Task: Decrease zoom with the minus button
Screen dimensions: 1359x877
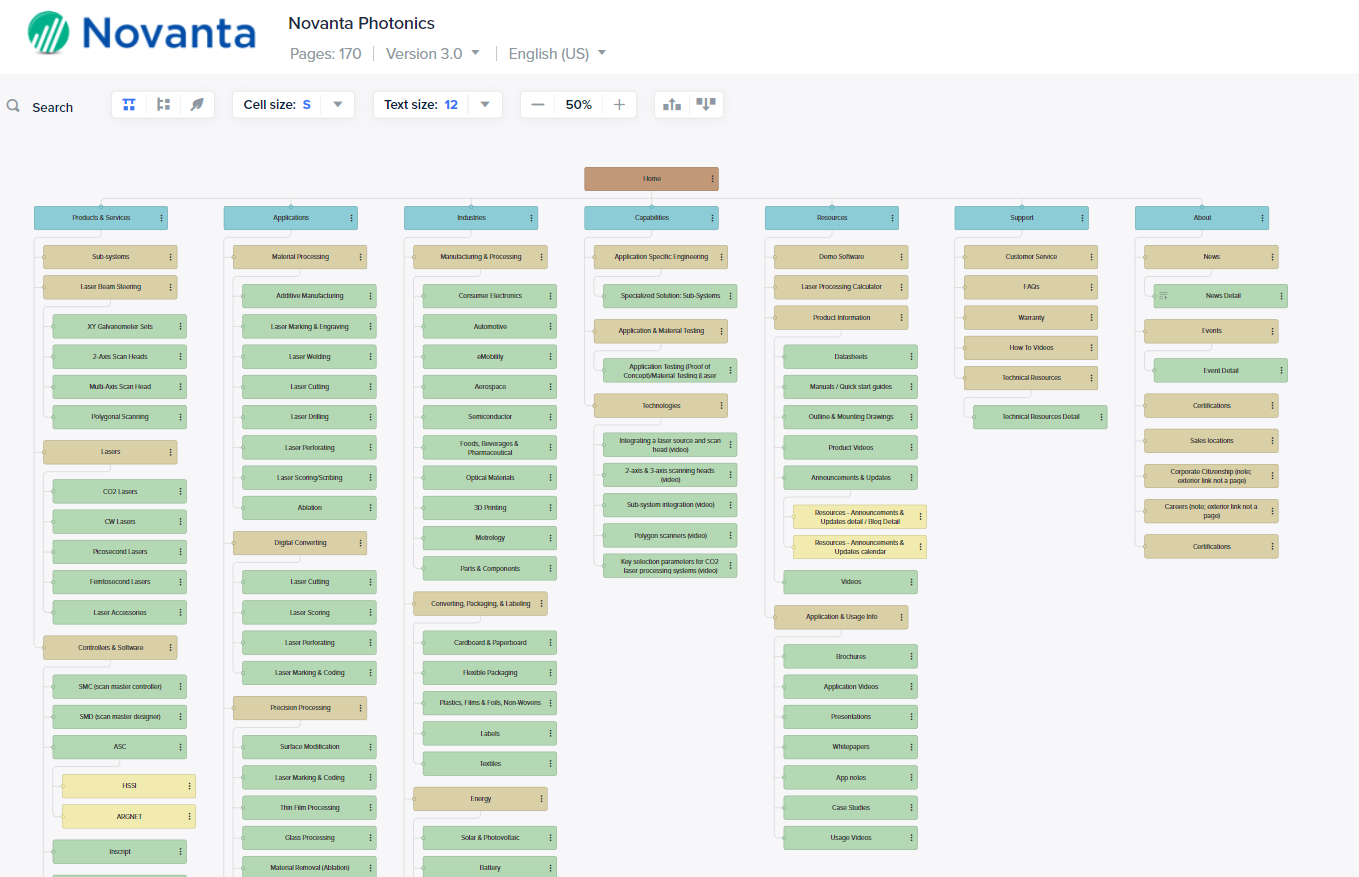Action: [538, 104]
